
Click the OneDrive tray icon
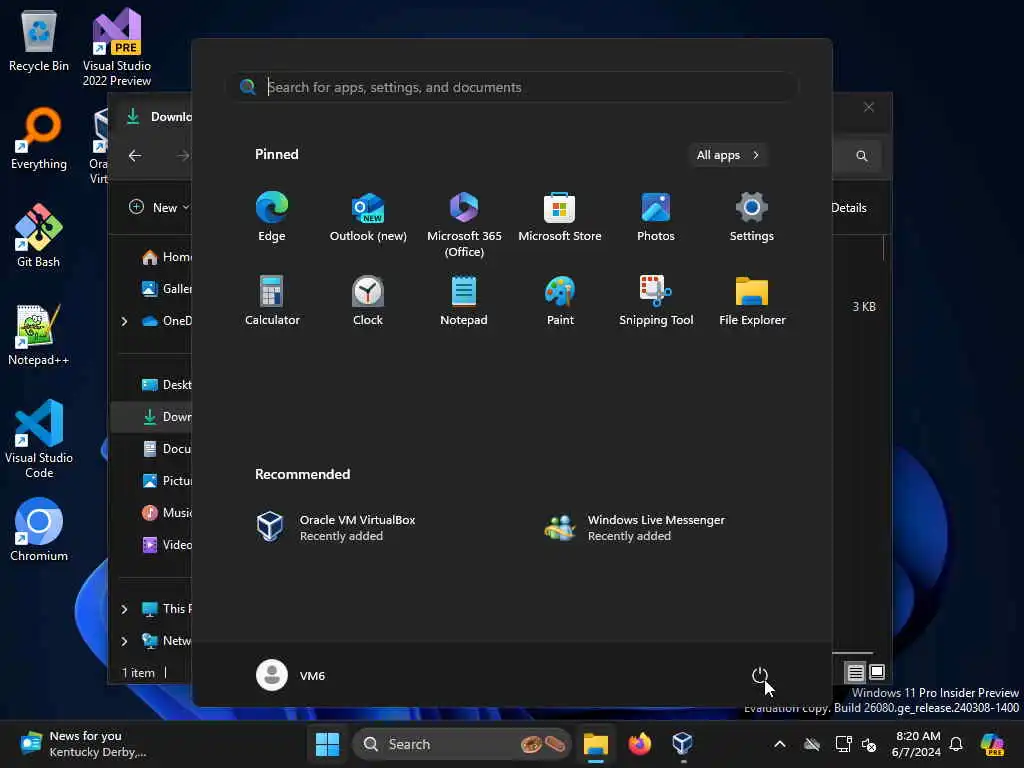coord(812,744)
